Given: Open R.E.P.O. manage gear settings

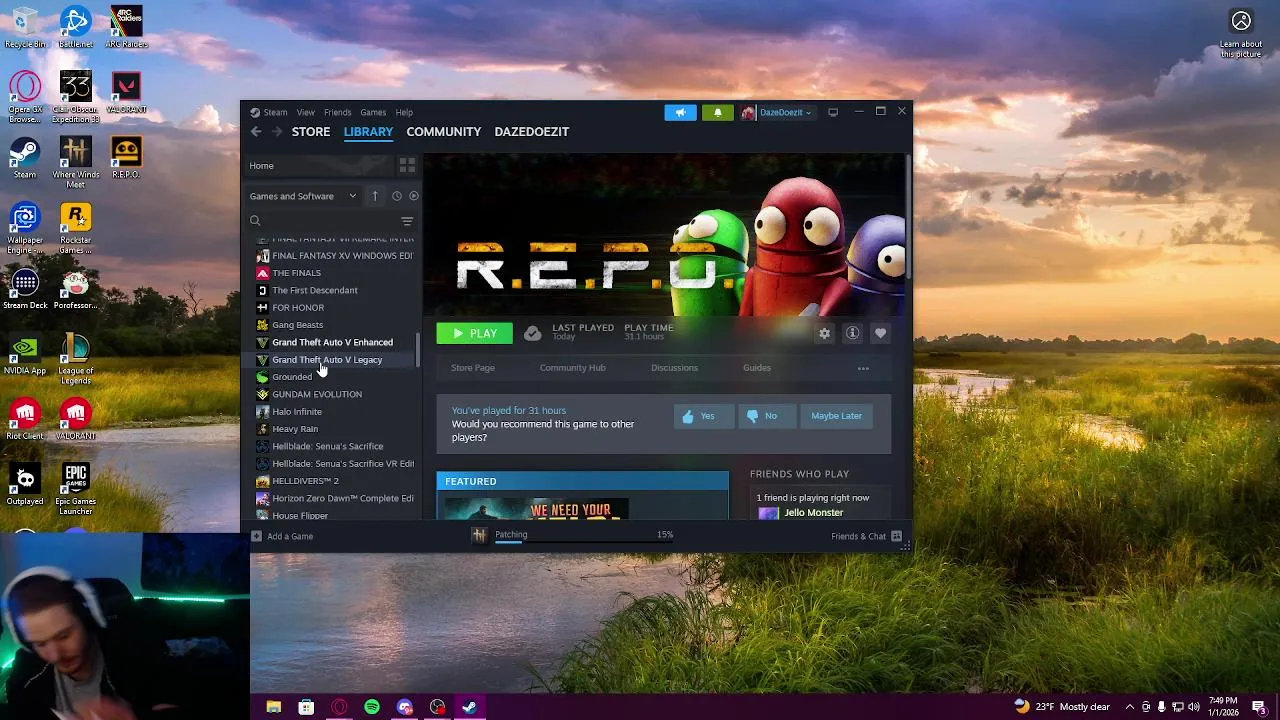Looking at the screenshot, I should pos(824,333).
